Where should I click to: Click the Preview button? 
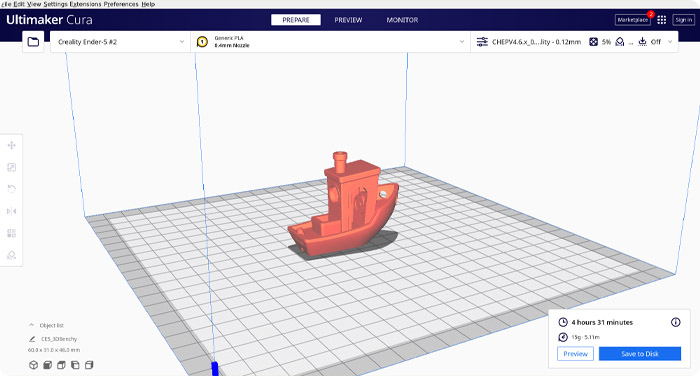pyautogui.click(x=575, y=354)
